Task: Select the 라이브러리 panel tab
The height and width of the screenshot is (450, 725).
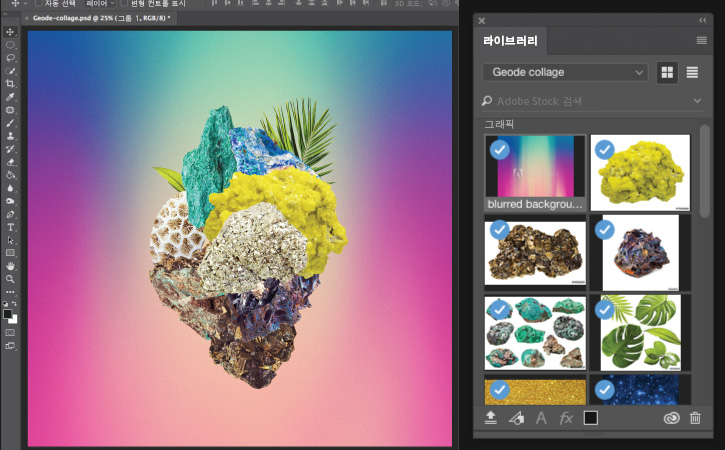Action: [x=510, y=41]
